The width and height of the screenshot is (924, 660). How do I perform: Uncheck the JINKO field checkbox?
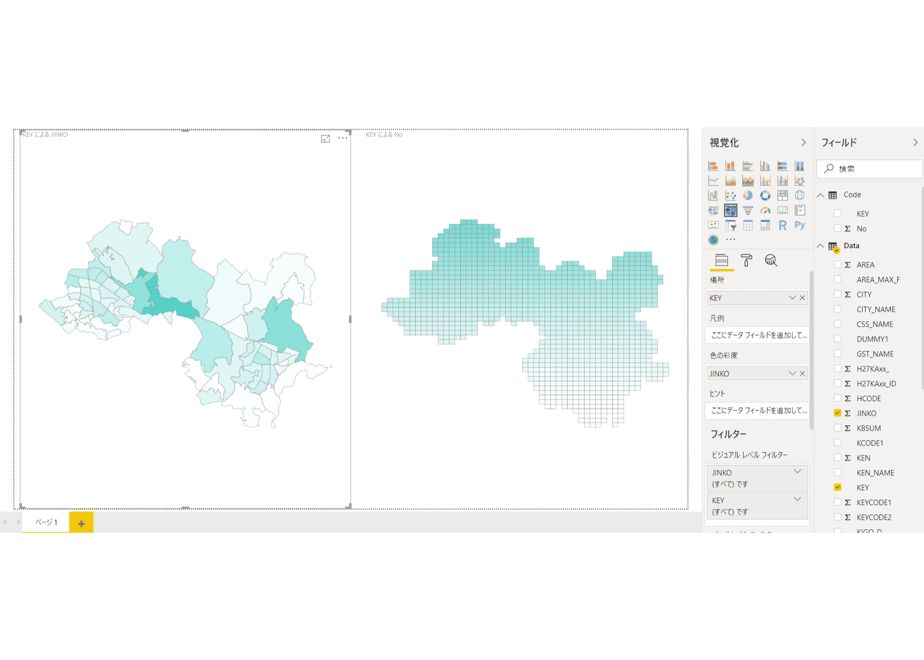[837, 413]
